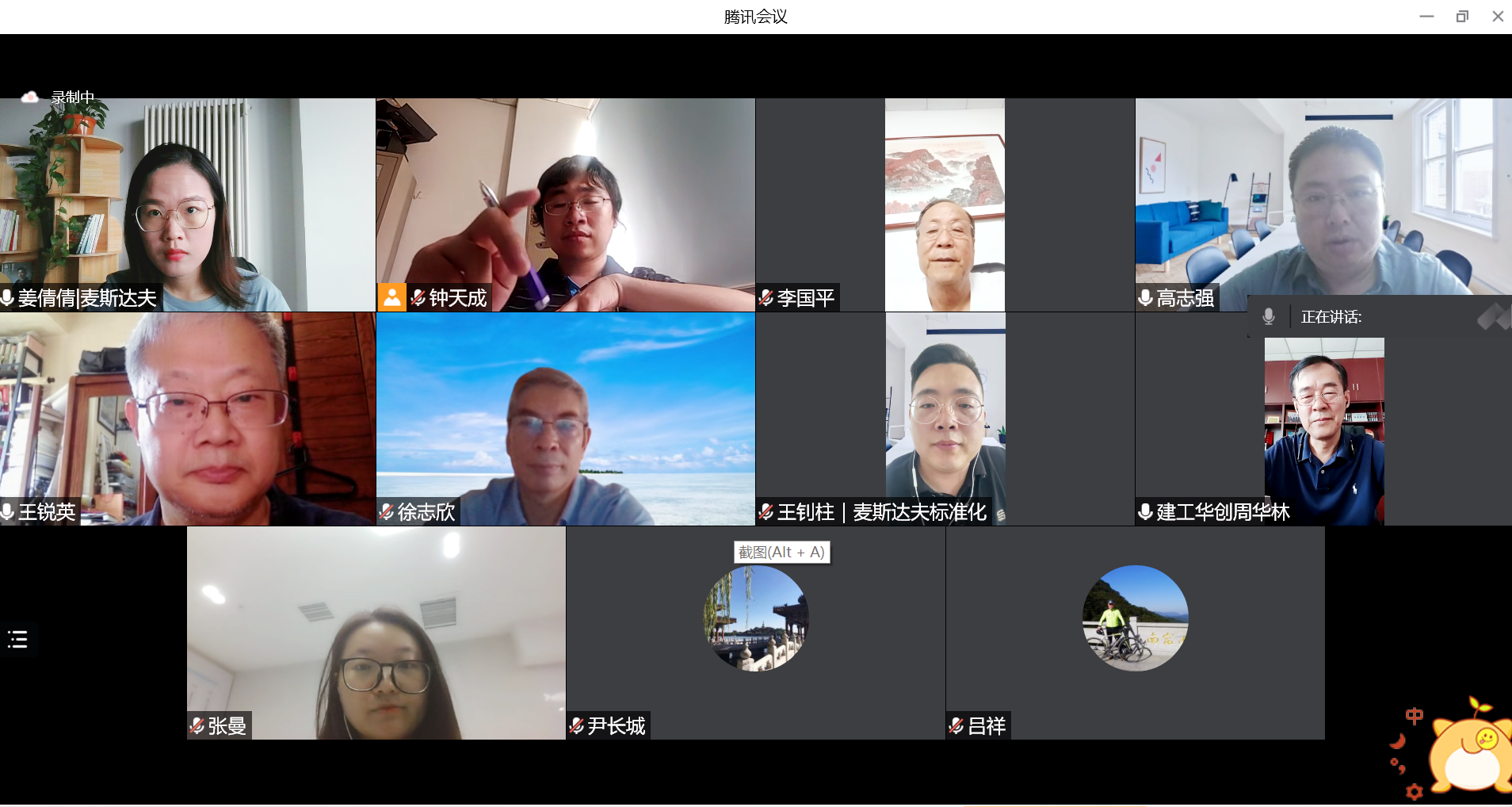Click 吕祥's circular cyclist avatar
This screenshot has height=807, width=1512.
tap(1135, 618)
